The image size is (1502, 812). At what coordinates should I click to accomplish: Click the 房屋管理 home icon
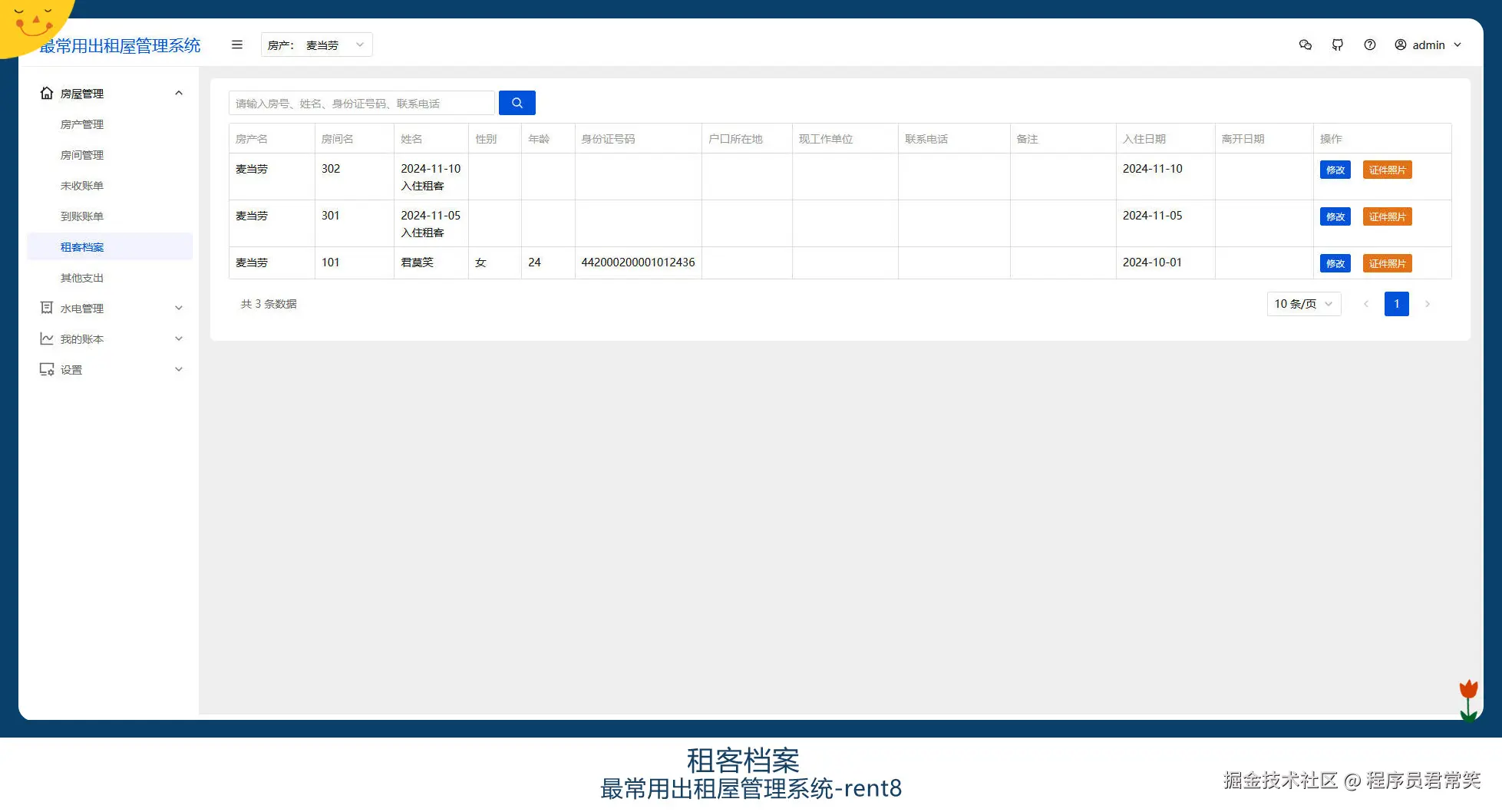pyautogui.click(x=46, y=93)
